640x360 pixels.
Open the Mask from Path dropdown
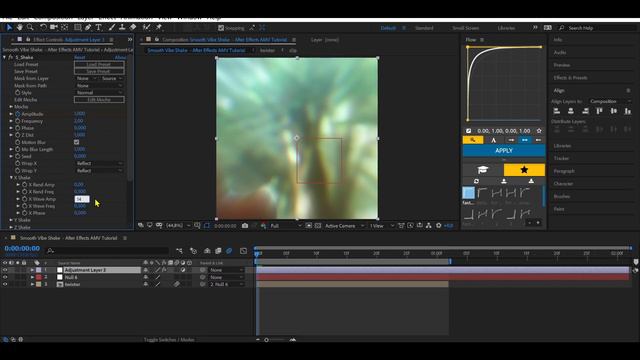99,85
